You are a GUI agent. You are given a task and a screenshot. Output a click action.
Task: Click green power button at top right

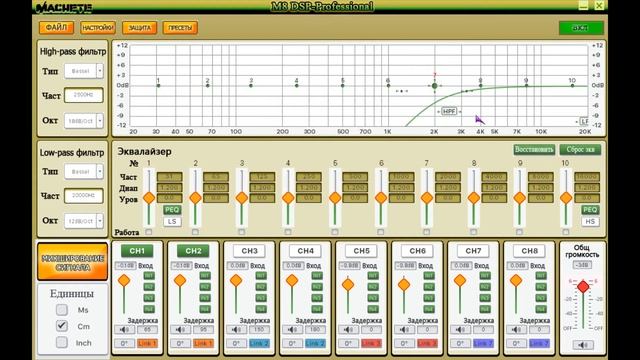coord(581,28)
